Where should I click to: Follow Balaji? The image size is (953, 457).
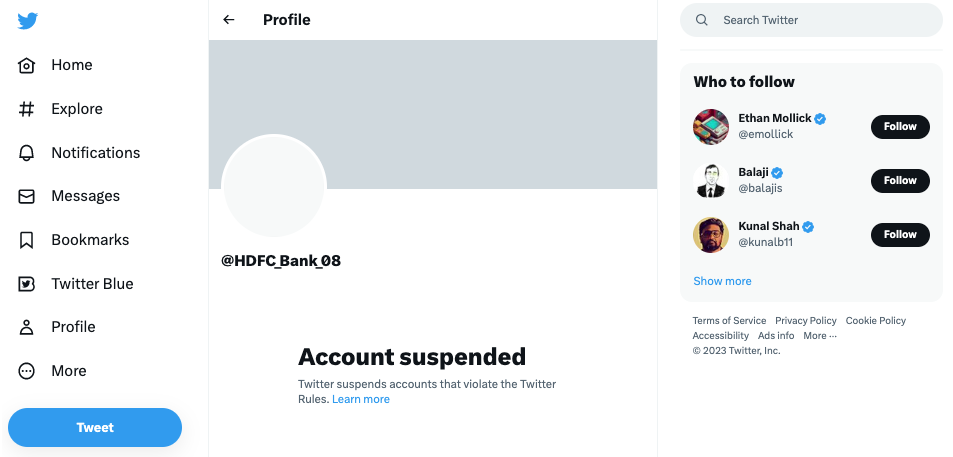pos(900,181)
